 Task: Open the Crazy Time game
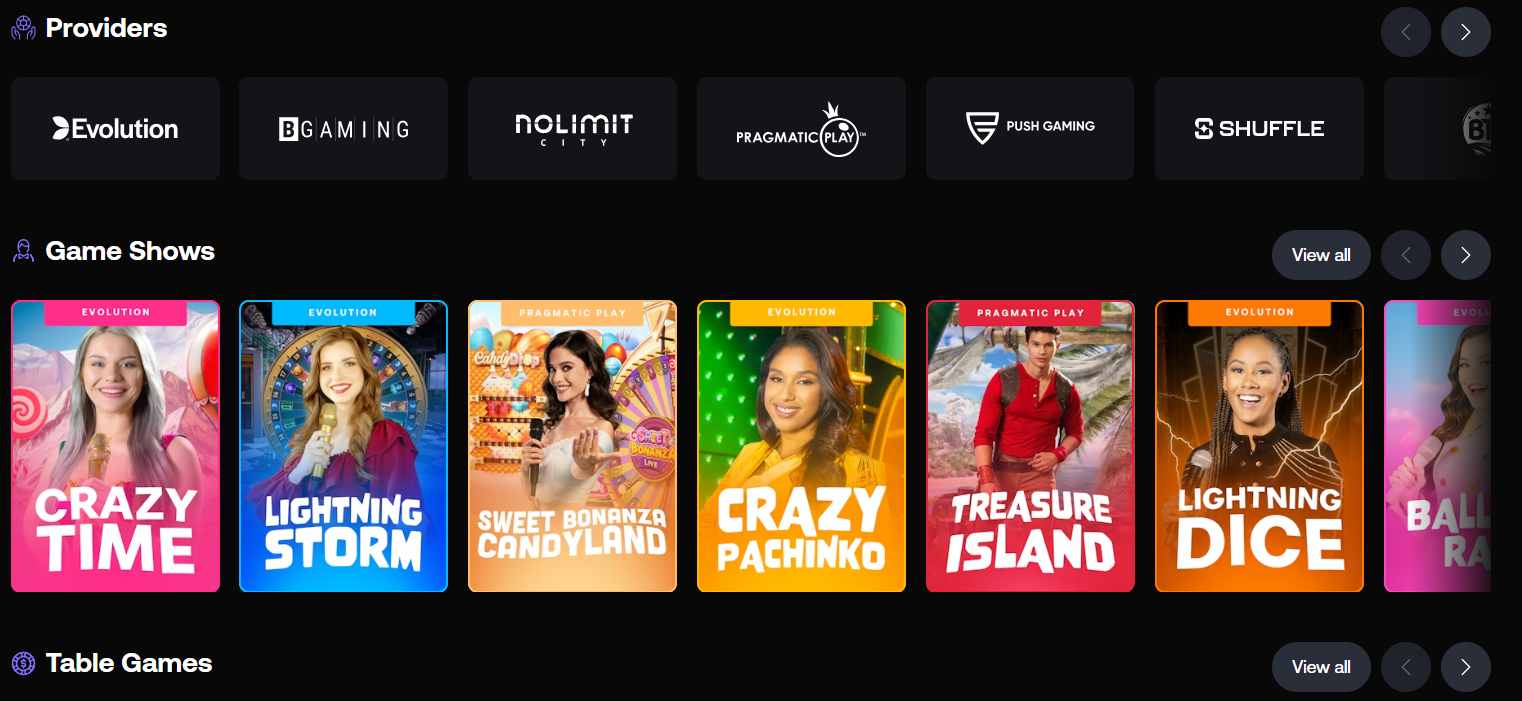tap(115, 446)
